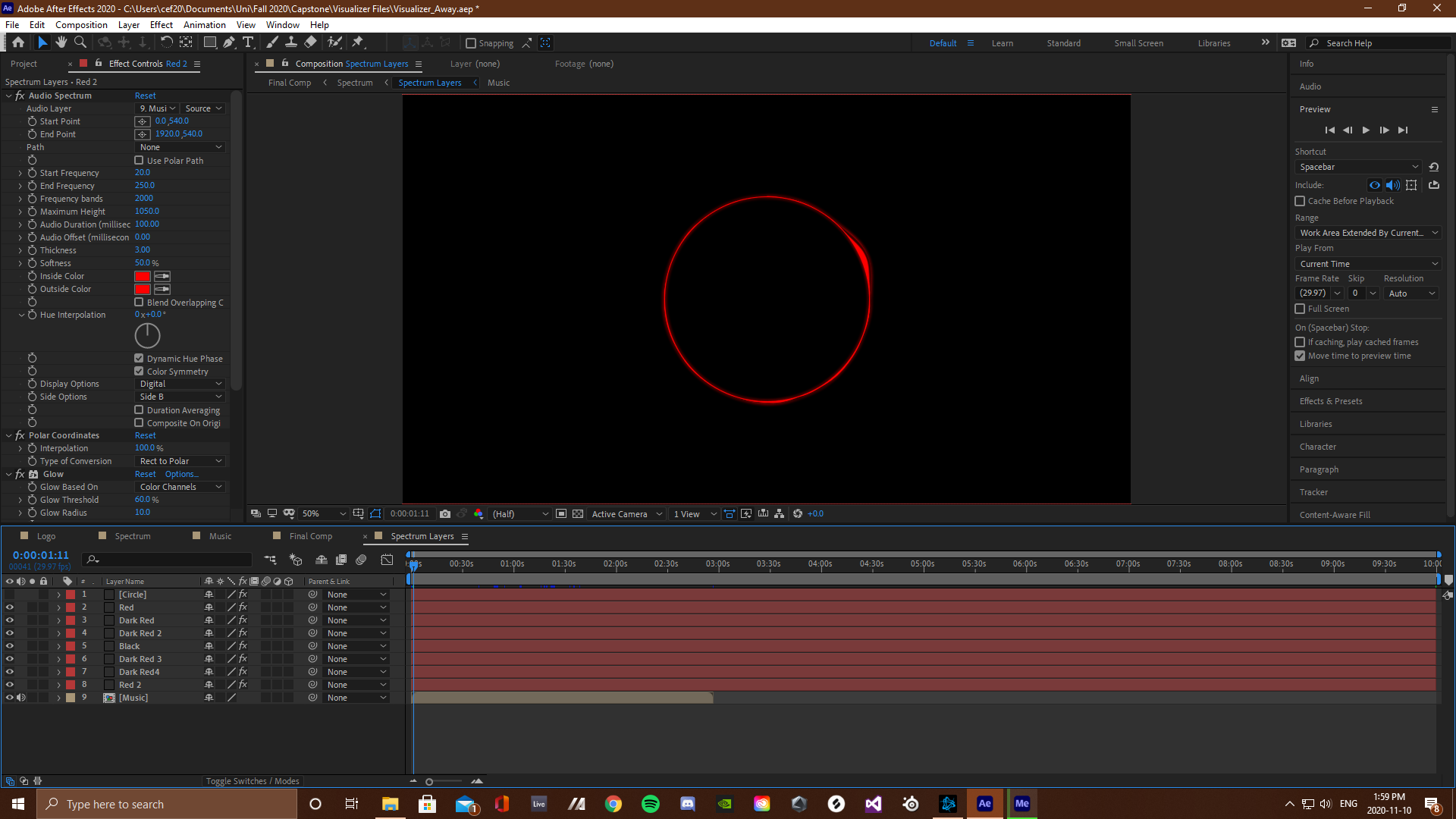Select the Hand tool

61,42
